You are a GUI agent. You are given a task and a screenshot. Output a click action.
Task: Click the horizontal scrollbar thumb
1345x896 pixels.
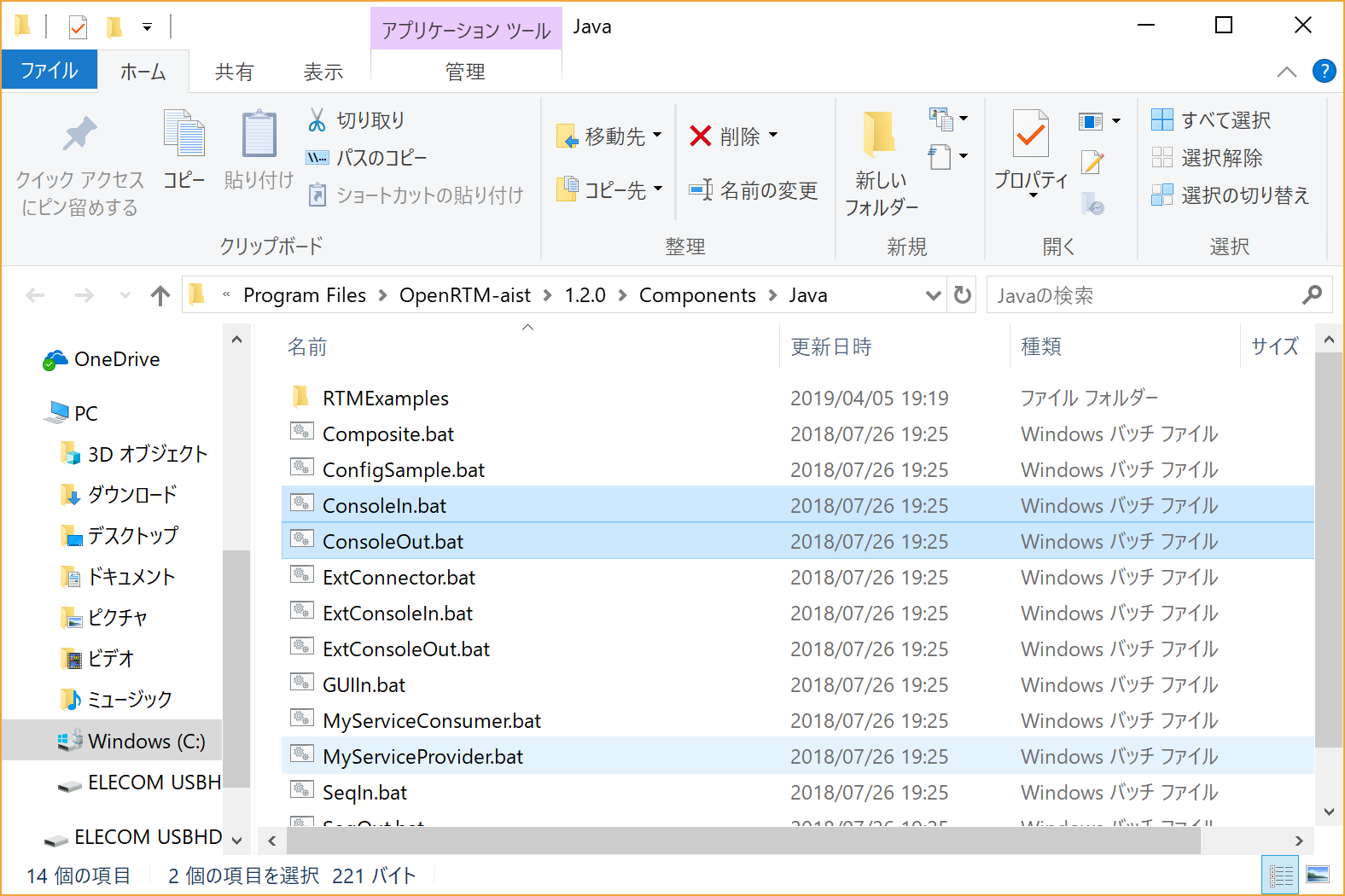[x=742, y=841]
